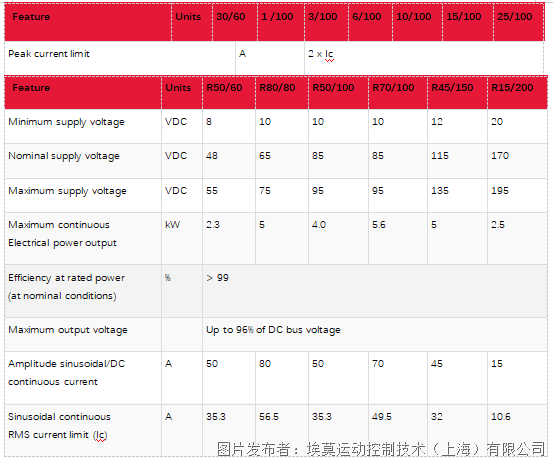Viewport: 554px width, 464px height.
Task: Select the 30/60 header cell
Action: 235,22
